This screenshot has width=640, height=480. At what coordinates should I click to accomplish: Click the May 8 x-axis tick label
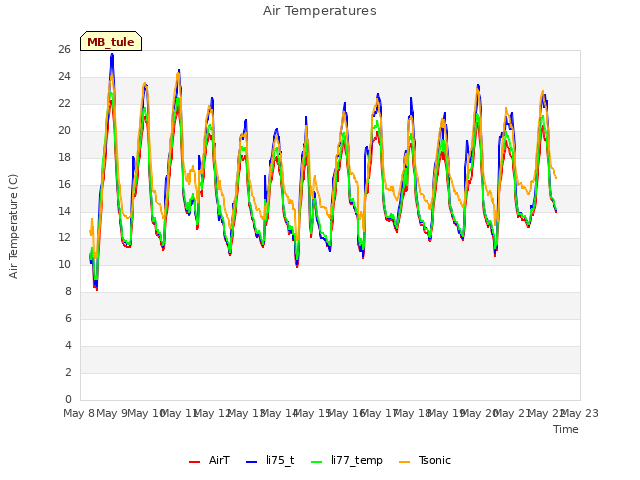[79, 413]
